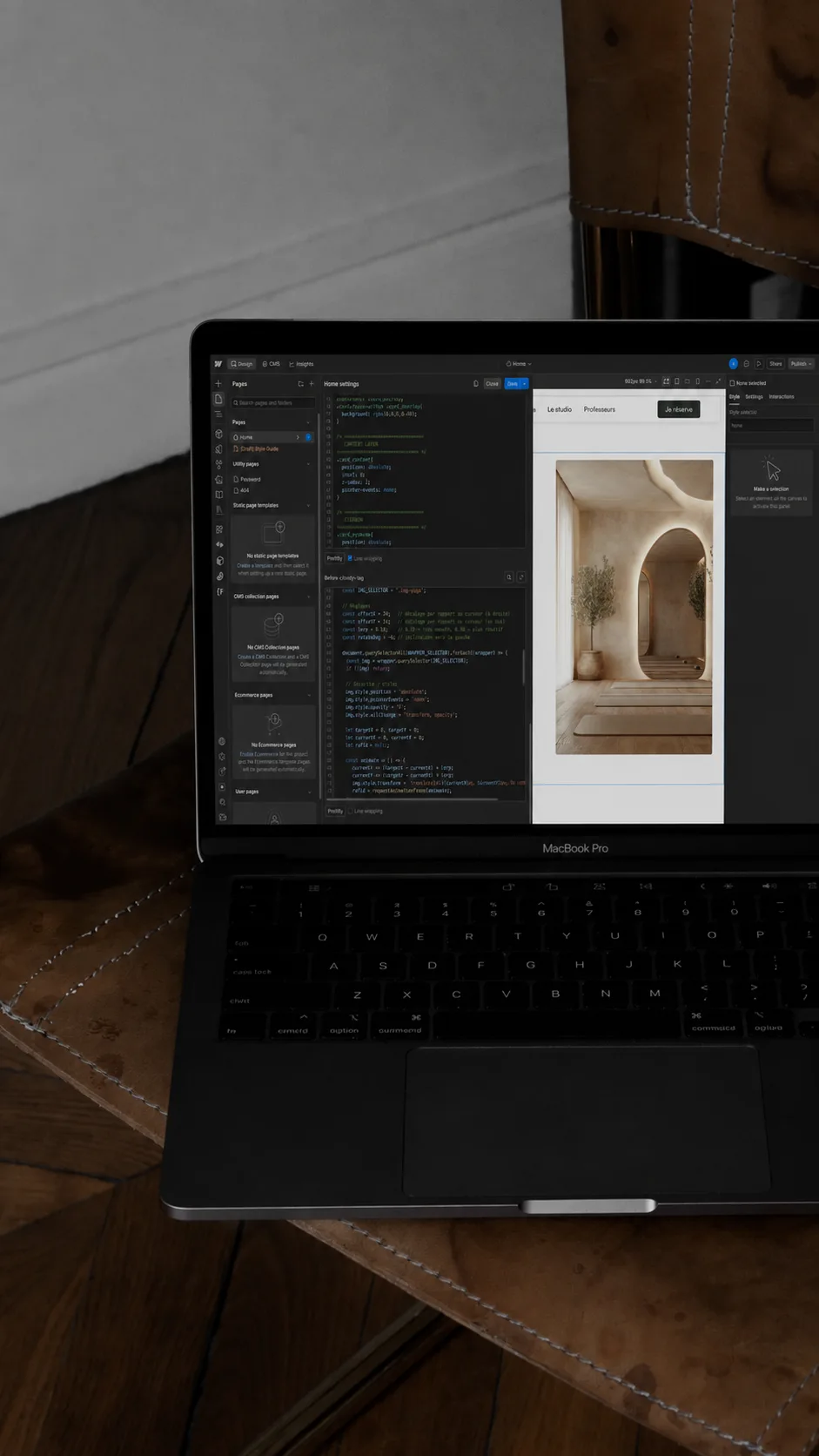The image size is (819, 1456).
Task: Select the mobile portrait breakpoint icon
Action: 698,381
